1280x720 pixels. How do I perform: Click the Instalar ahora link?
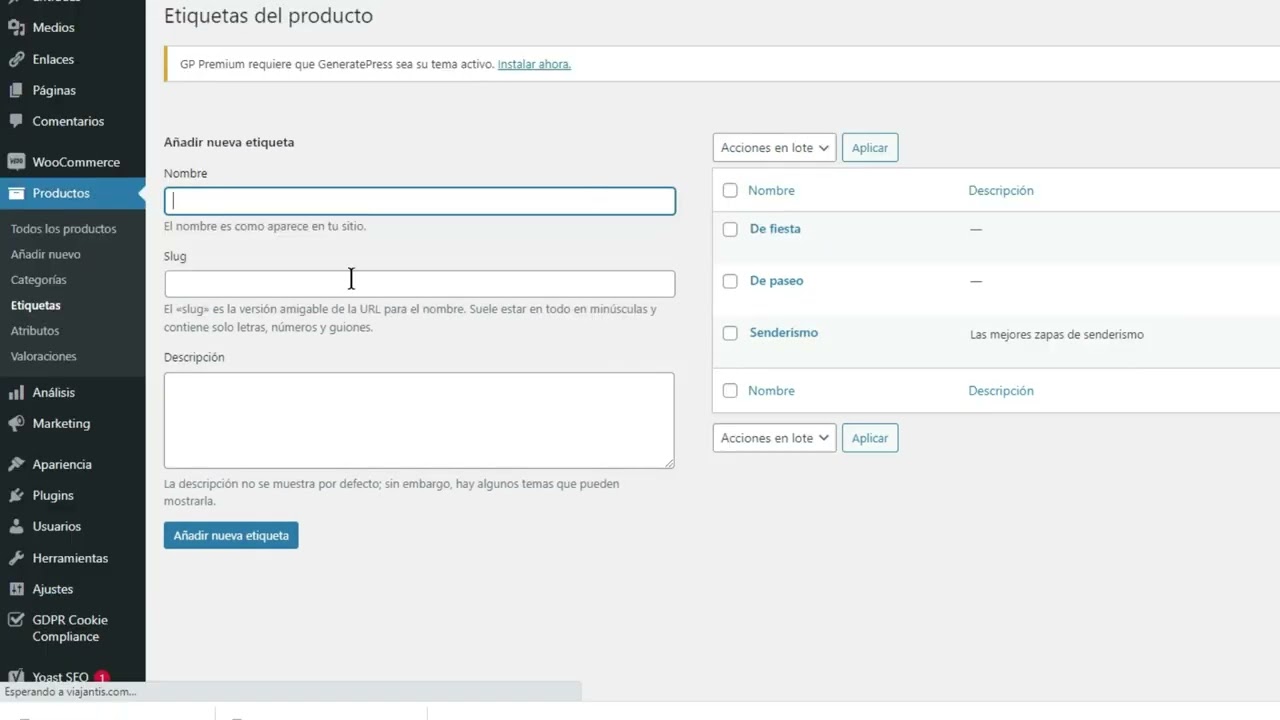[534, 64]
